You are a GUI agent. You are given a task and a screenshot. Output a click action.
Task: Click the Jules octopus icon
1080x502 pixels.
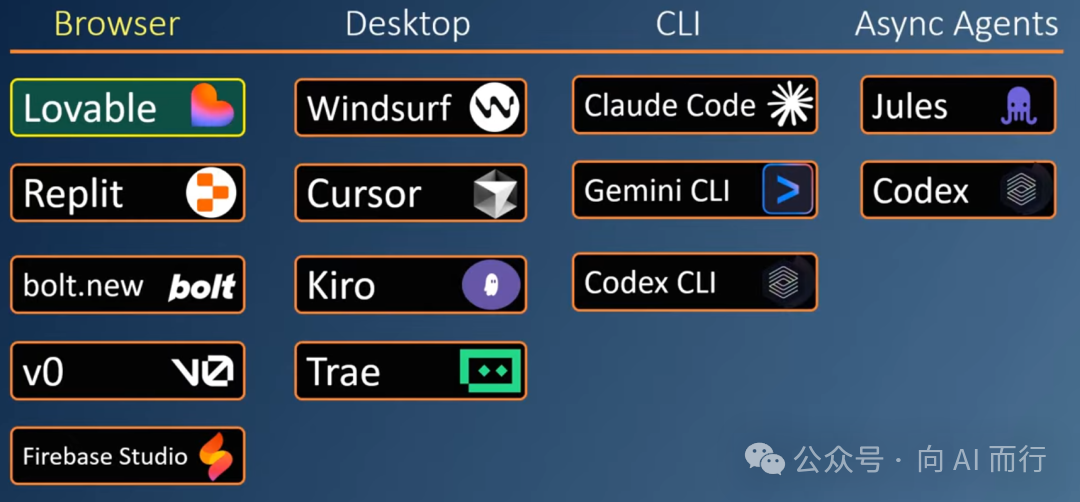click(x=1019, y=108)
